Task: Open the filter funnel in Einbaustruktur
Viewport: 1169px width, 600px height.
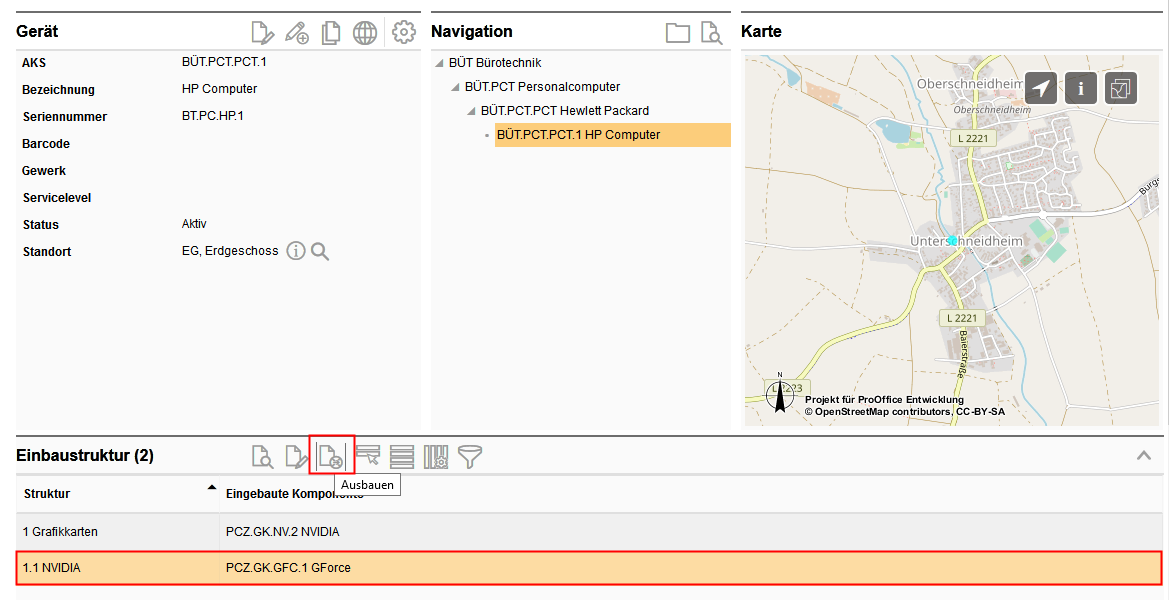Action: 470,457
